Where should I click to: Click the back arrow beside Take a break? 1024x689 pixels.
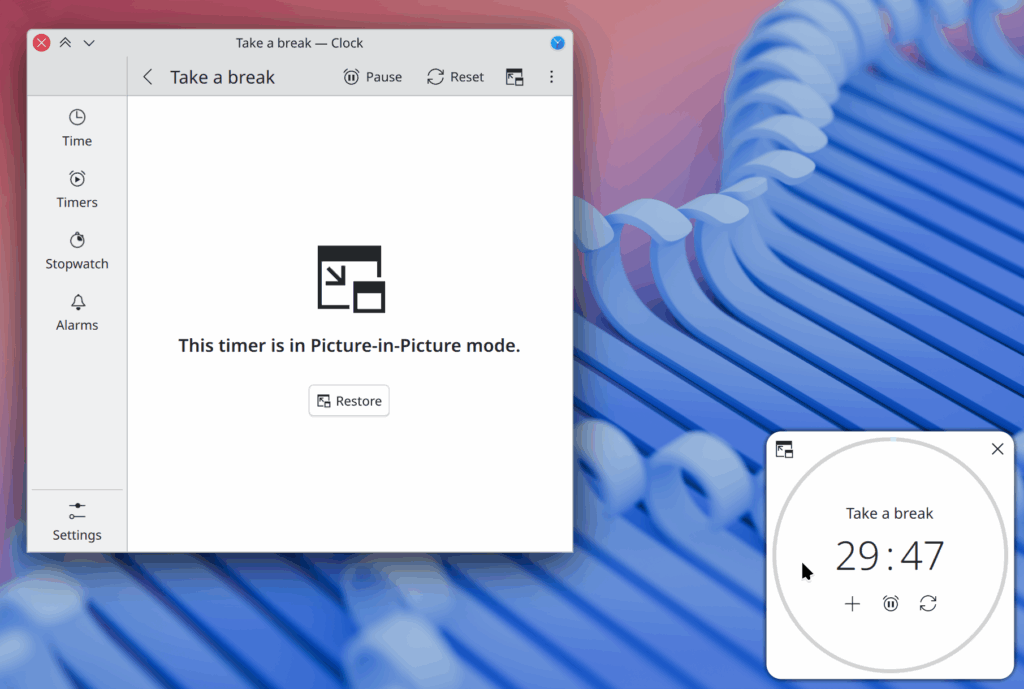[x=148, y=77]
